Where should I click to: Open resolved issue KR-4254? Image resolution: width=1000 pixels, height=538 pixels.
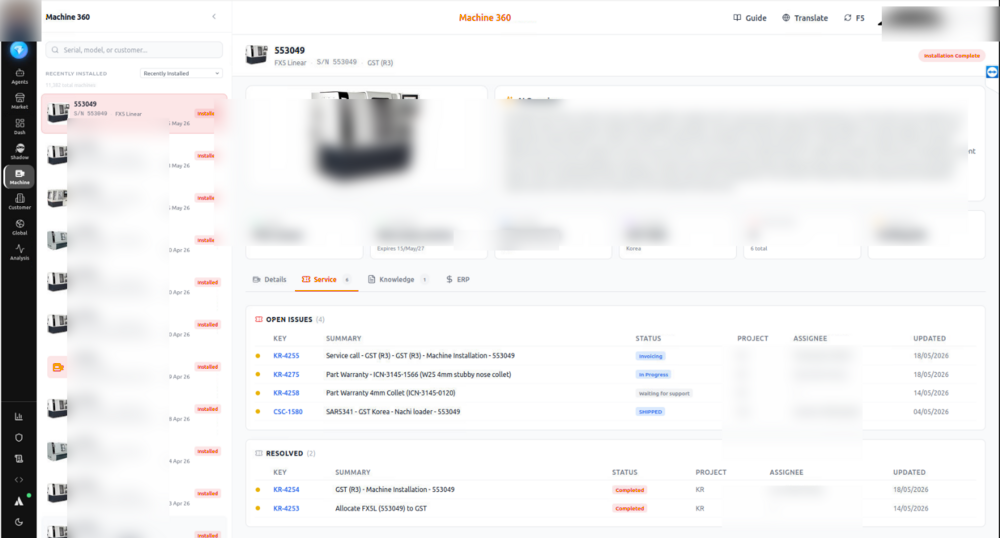point(286,490)
